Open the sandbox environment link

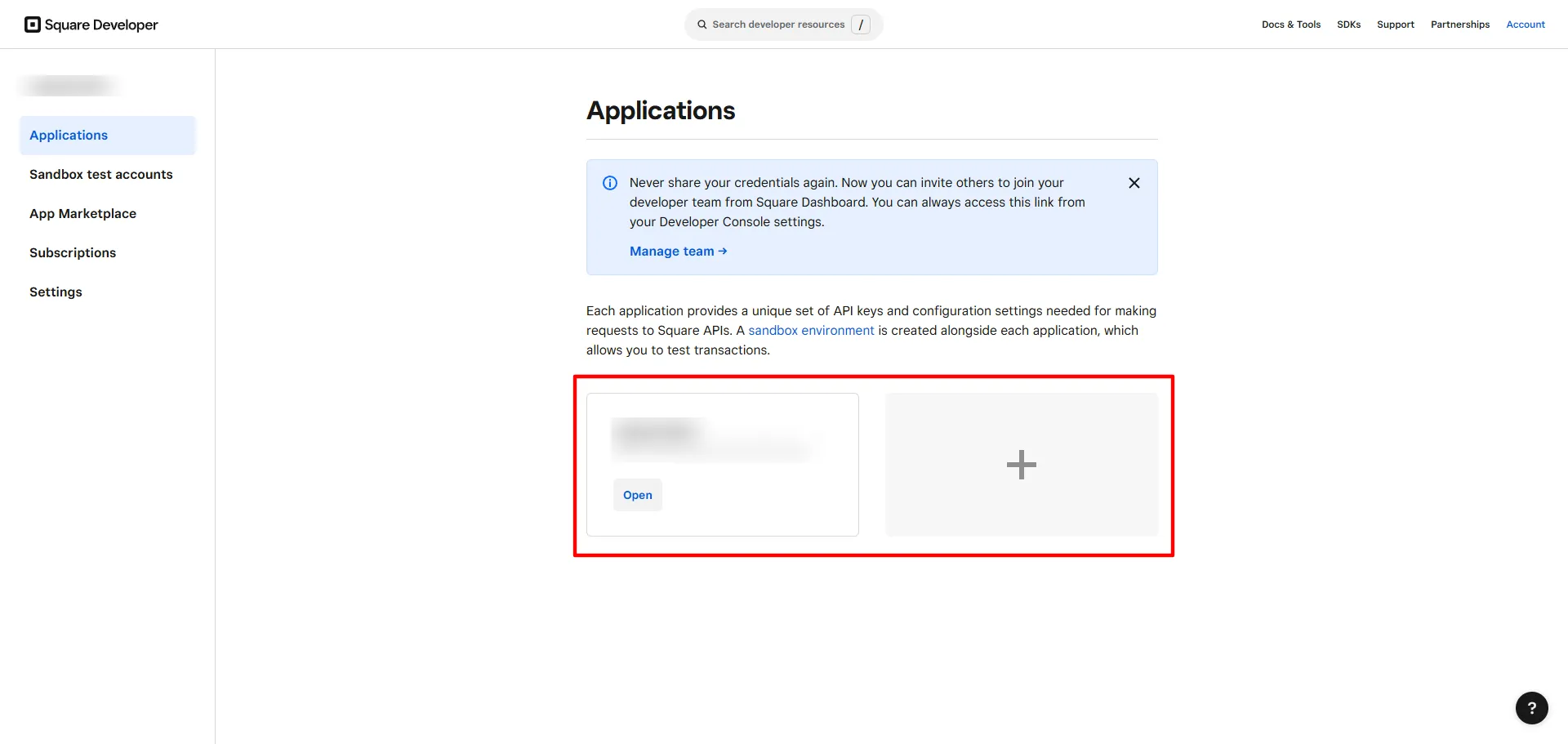[x=811, y=331]
